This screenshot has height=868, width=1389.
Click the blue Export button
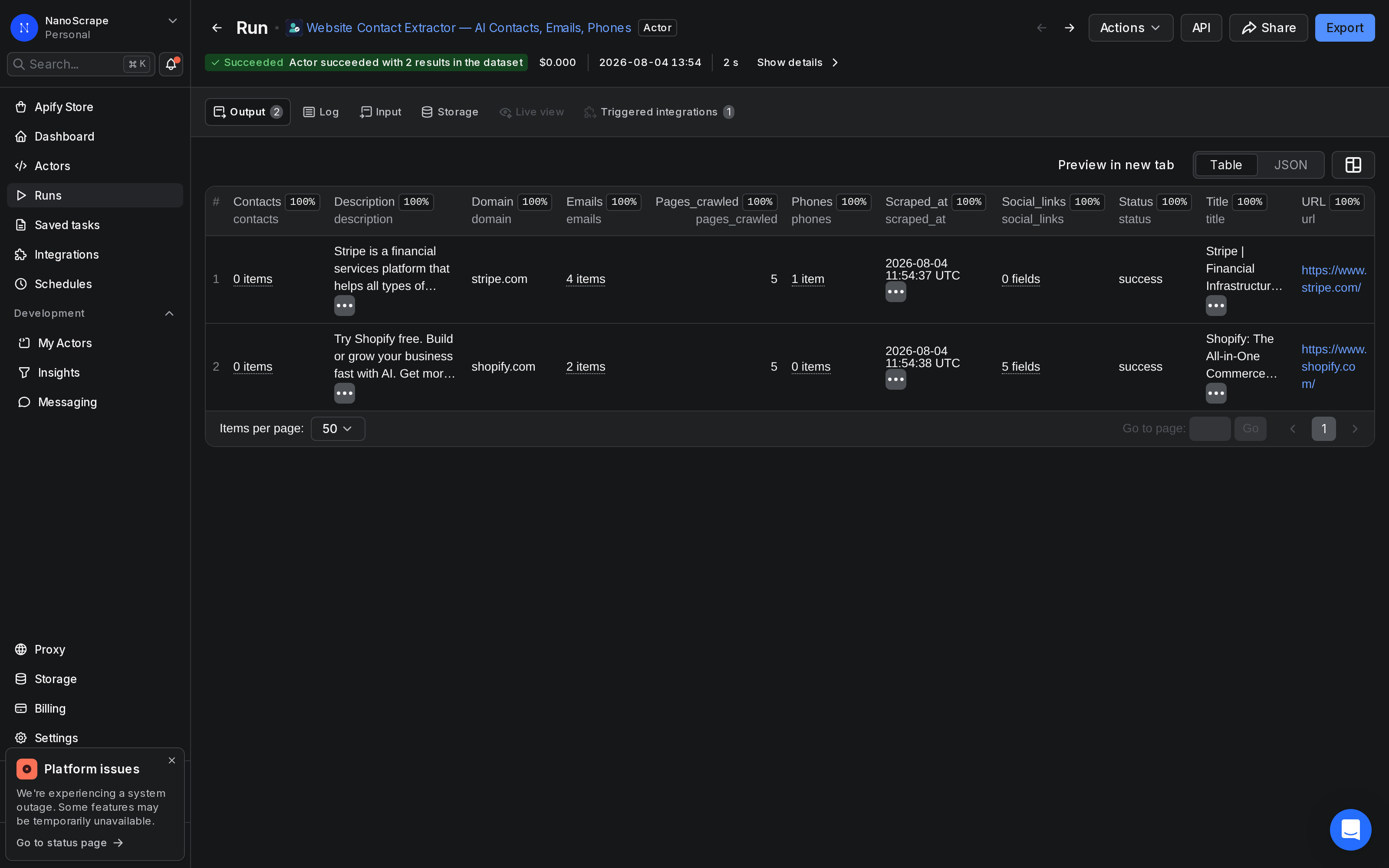1344,27
